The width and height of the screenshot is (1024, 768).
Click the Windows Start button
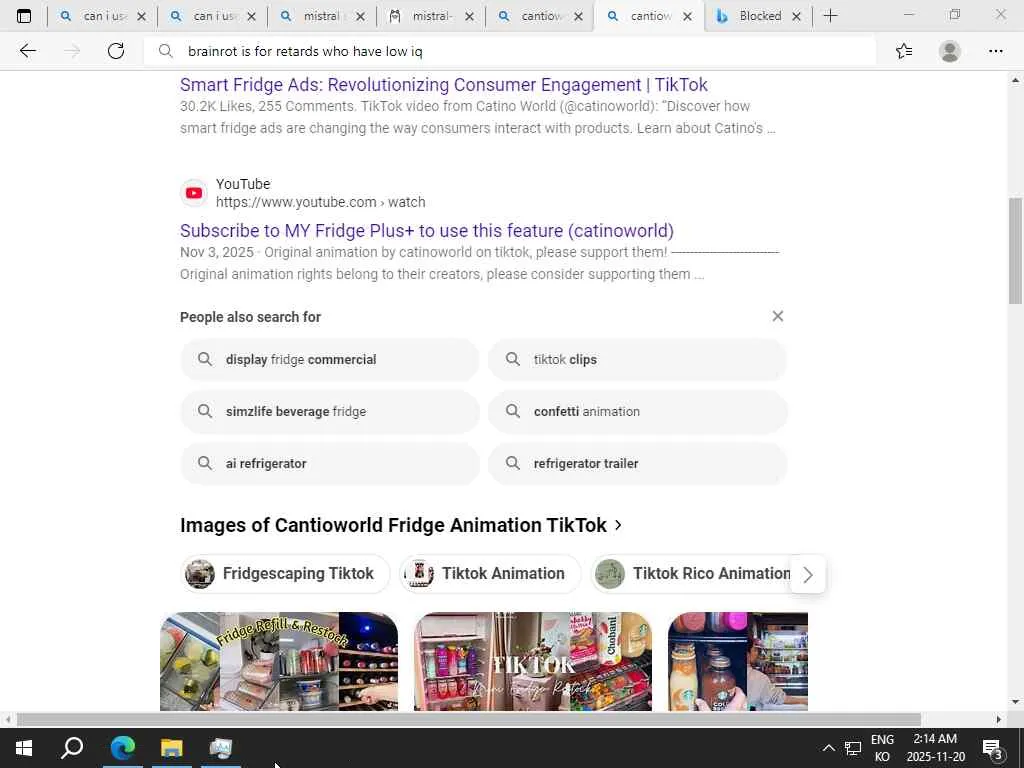(x=24, y=748)
